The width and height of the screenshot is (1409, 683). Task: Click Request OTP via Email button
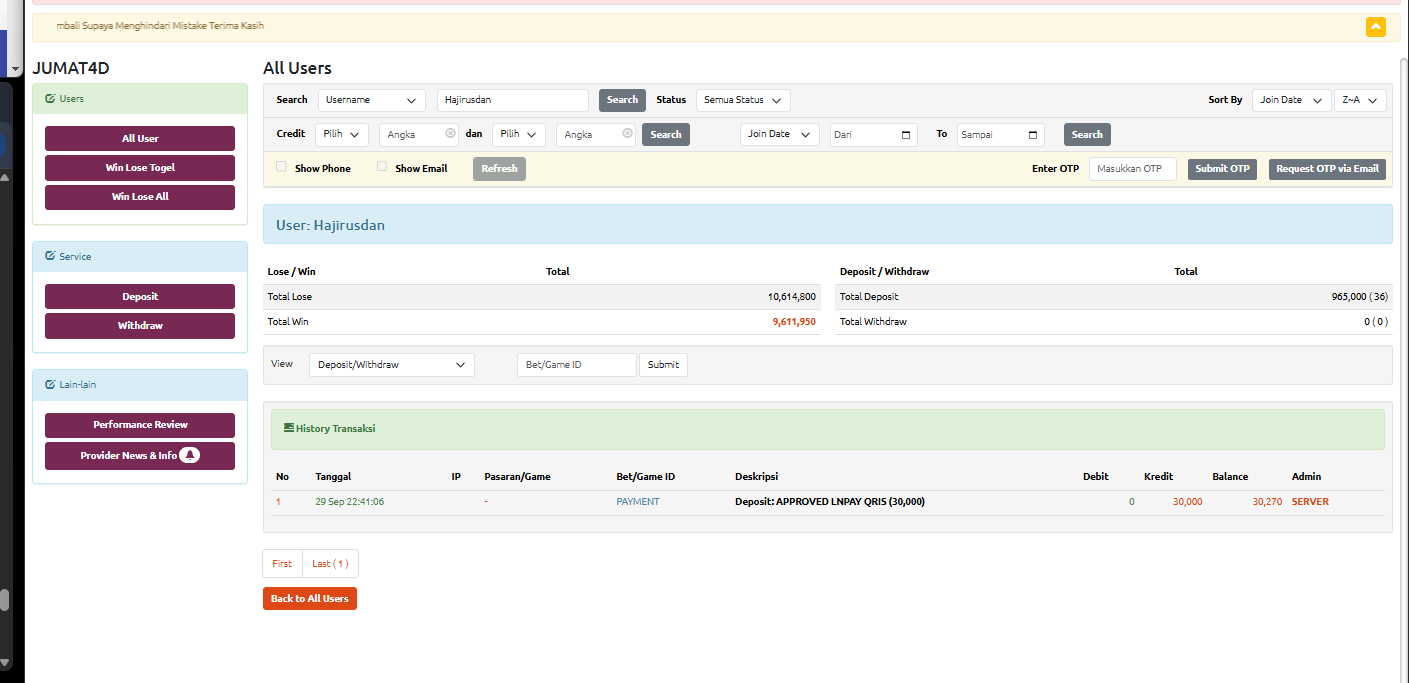point(1327,169)
